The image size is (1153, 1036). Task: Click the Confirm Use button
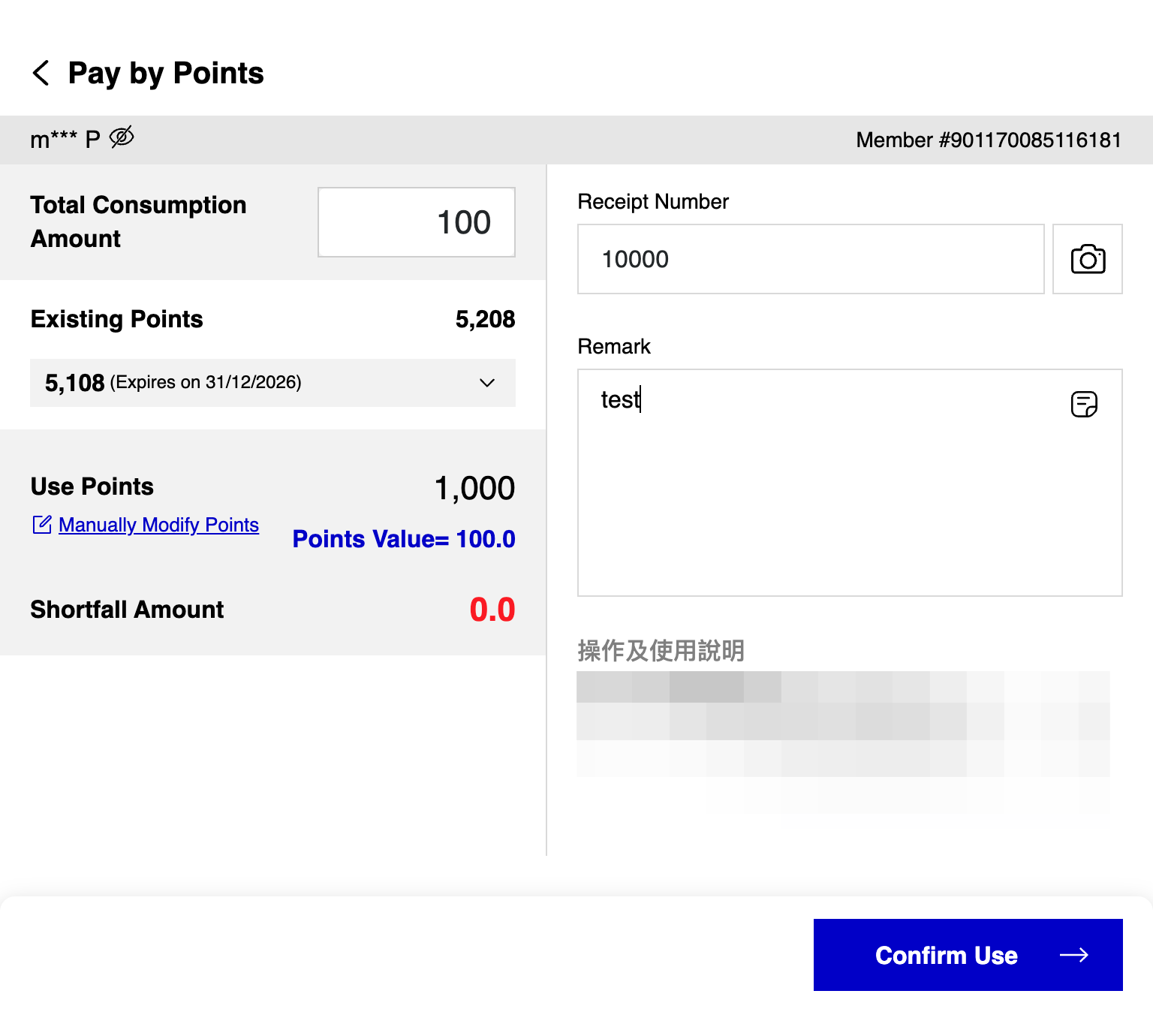[968, 955]
